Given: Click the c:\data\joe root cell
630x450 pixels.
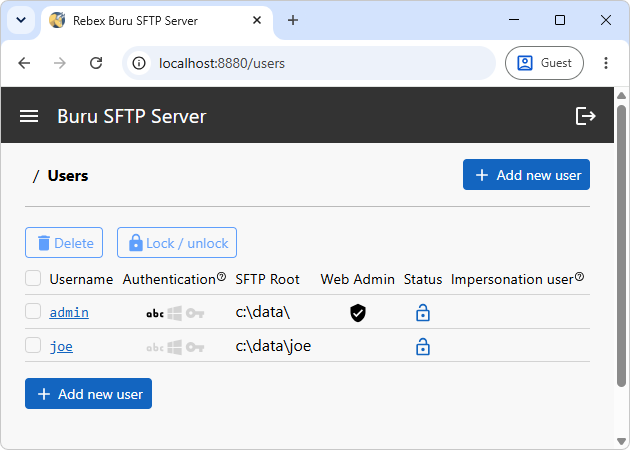Looking at the screenshot, I should [x=273, y=346].
